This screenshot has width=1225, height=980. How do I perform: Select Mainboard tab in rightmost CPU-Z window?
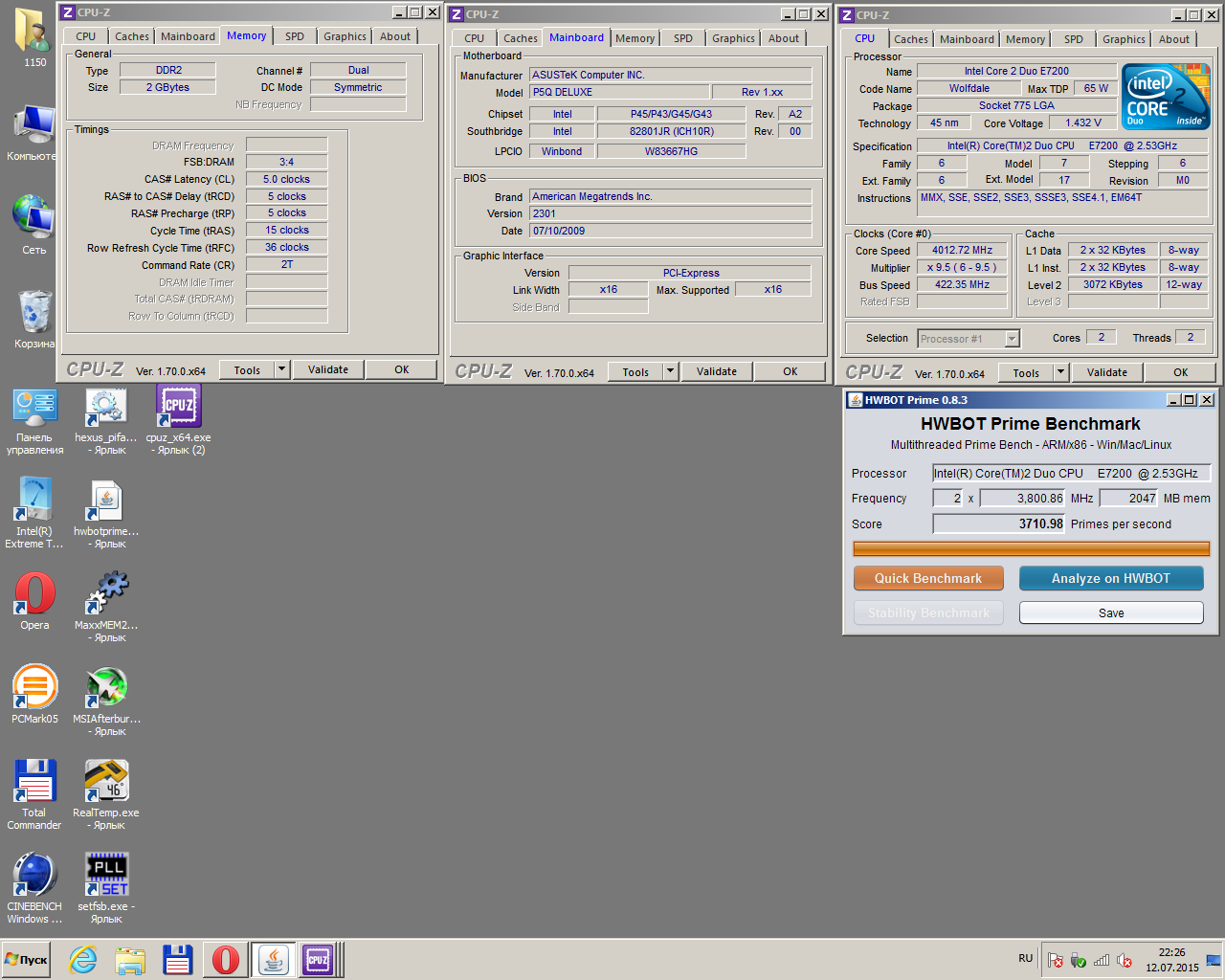click(967, 39)
